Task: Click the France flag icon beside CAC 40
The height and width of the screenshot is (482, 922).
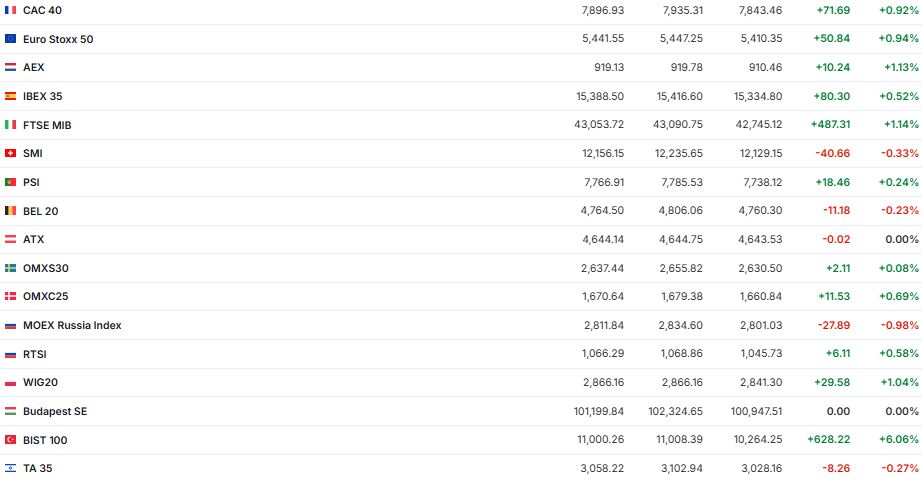Action: tap(10, 10)
